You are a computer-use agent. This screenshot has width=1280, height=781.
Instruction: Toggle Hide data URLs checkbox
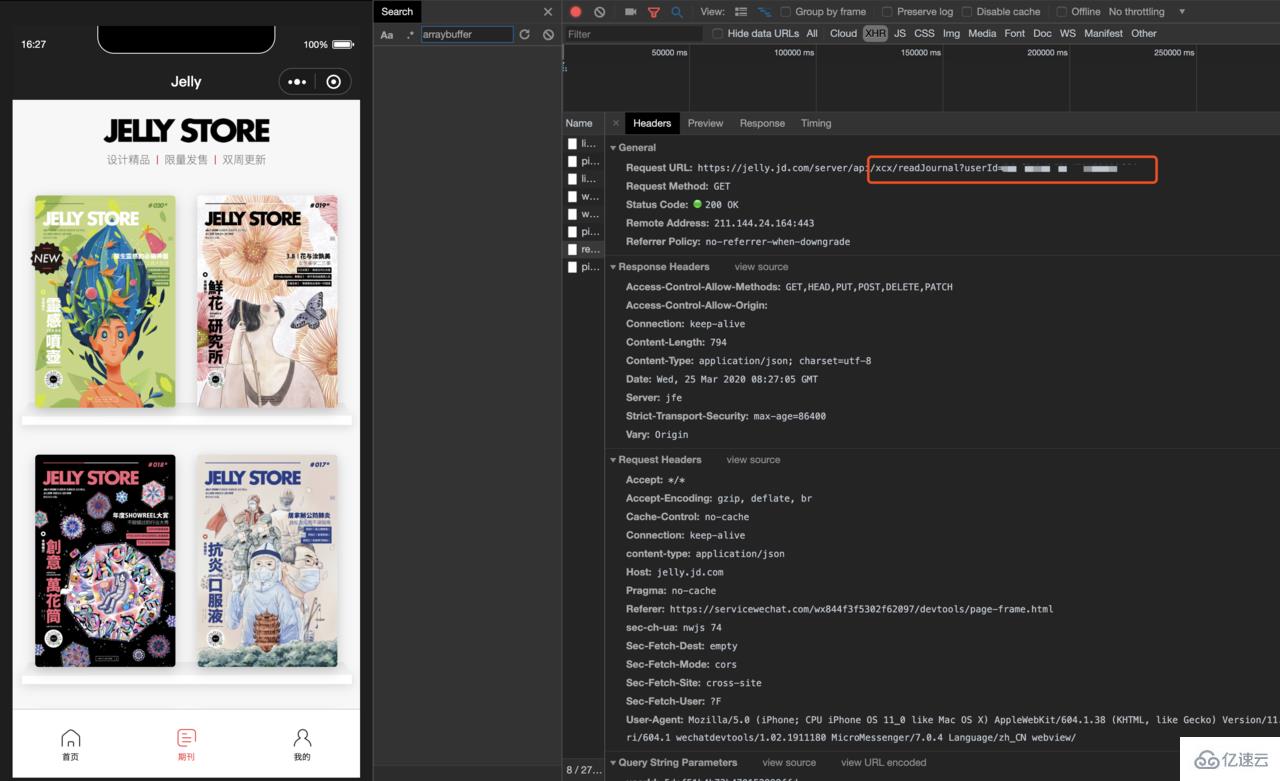click(x=717, y=34)
